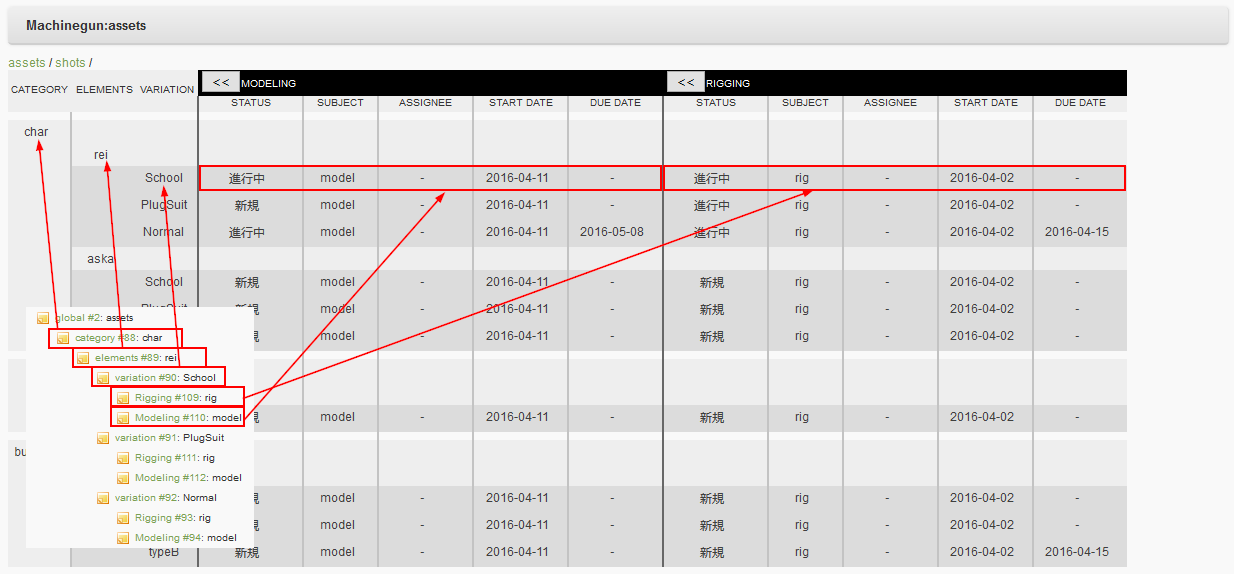Image resolution: width=1234 pixels, height=574 pixels.
Task: Click rigging status '進行中' in rei School row
Action: [x=712, y=178]
